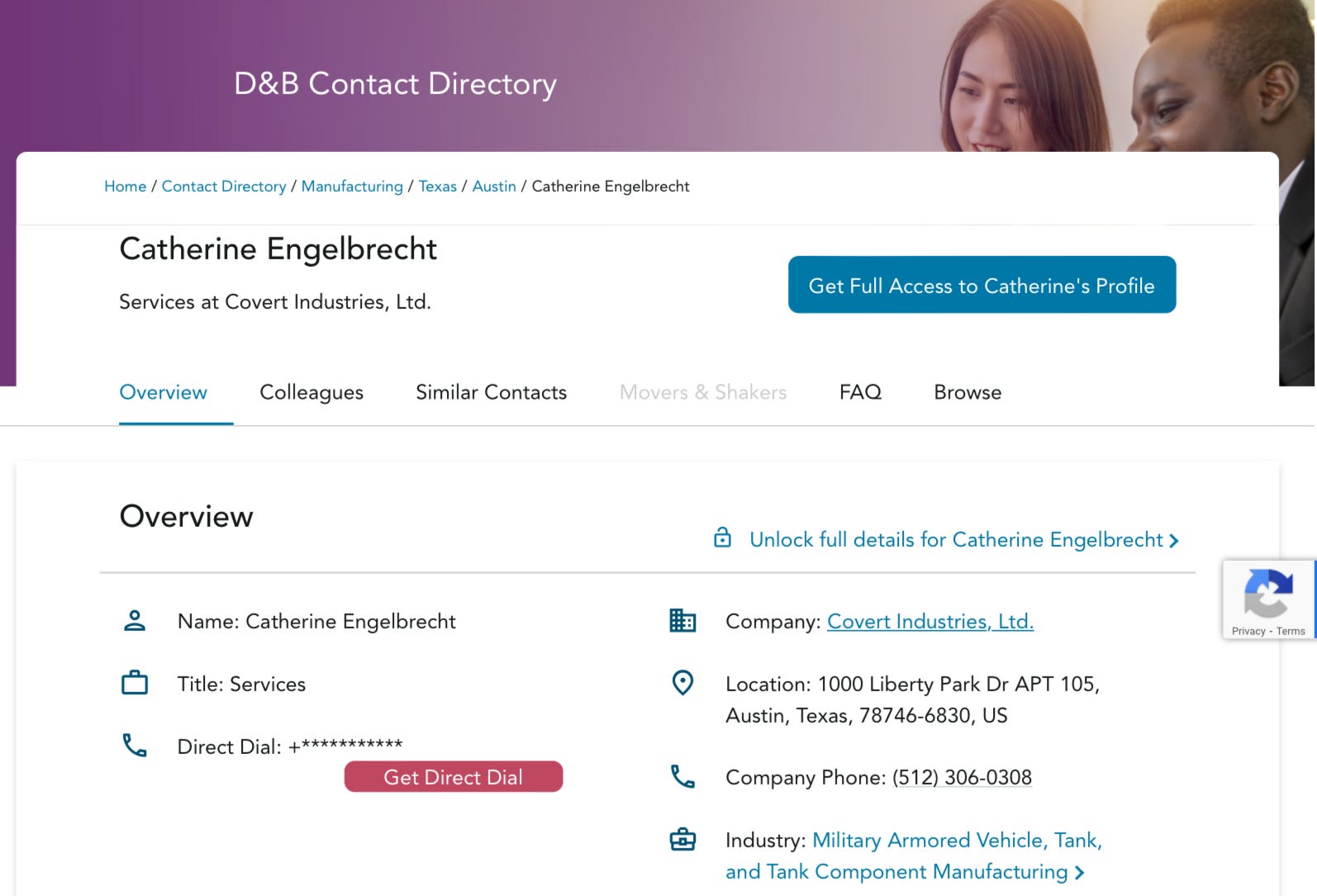This screenshot has height=896, width=1317.
Task: Click the phone icon beside Direct Dial
Action: pos(135,746)
